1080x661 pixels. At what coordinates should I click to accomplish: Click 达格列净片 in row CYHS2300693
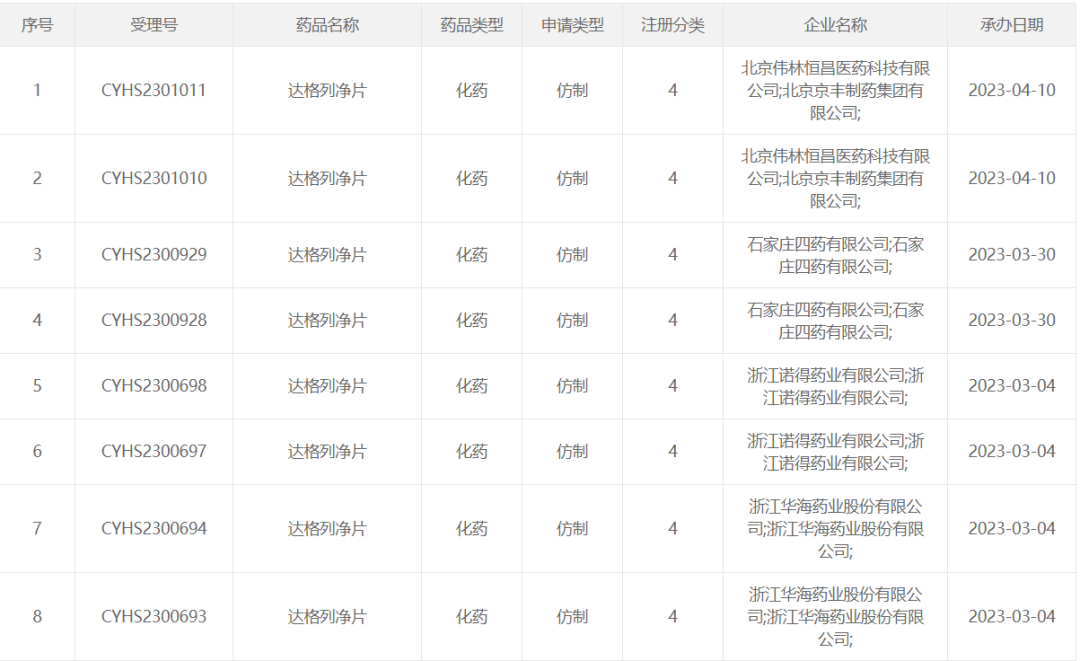click(327, 616)
